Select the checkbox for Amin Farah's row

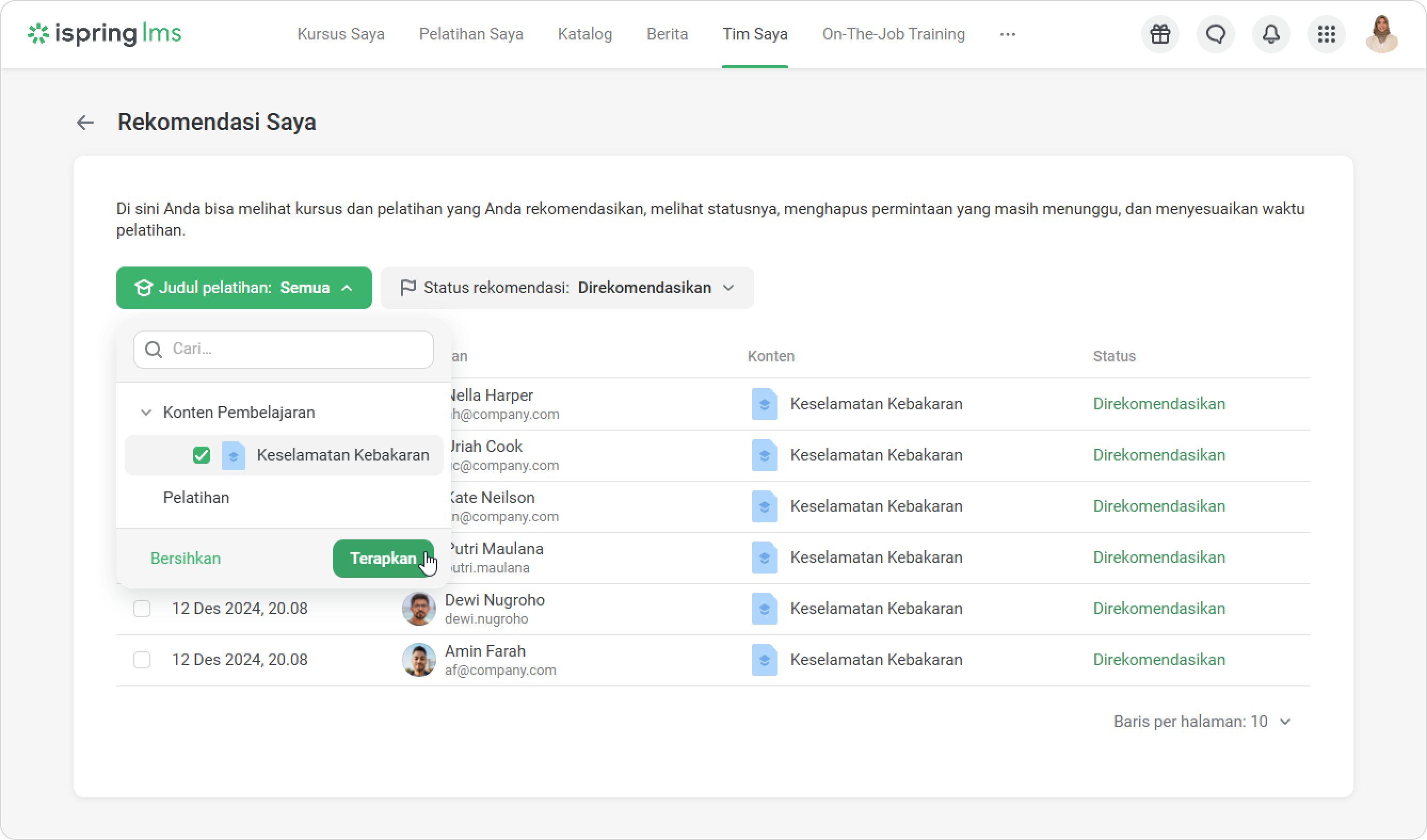[x=141, y=659]
